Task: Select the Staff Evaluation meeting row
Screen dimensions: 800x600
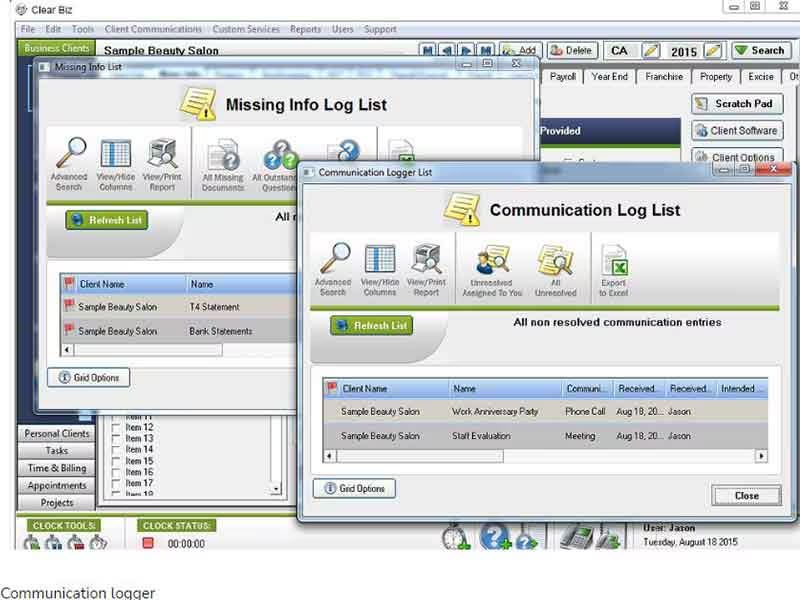Action: (x=545, y=436)
